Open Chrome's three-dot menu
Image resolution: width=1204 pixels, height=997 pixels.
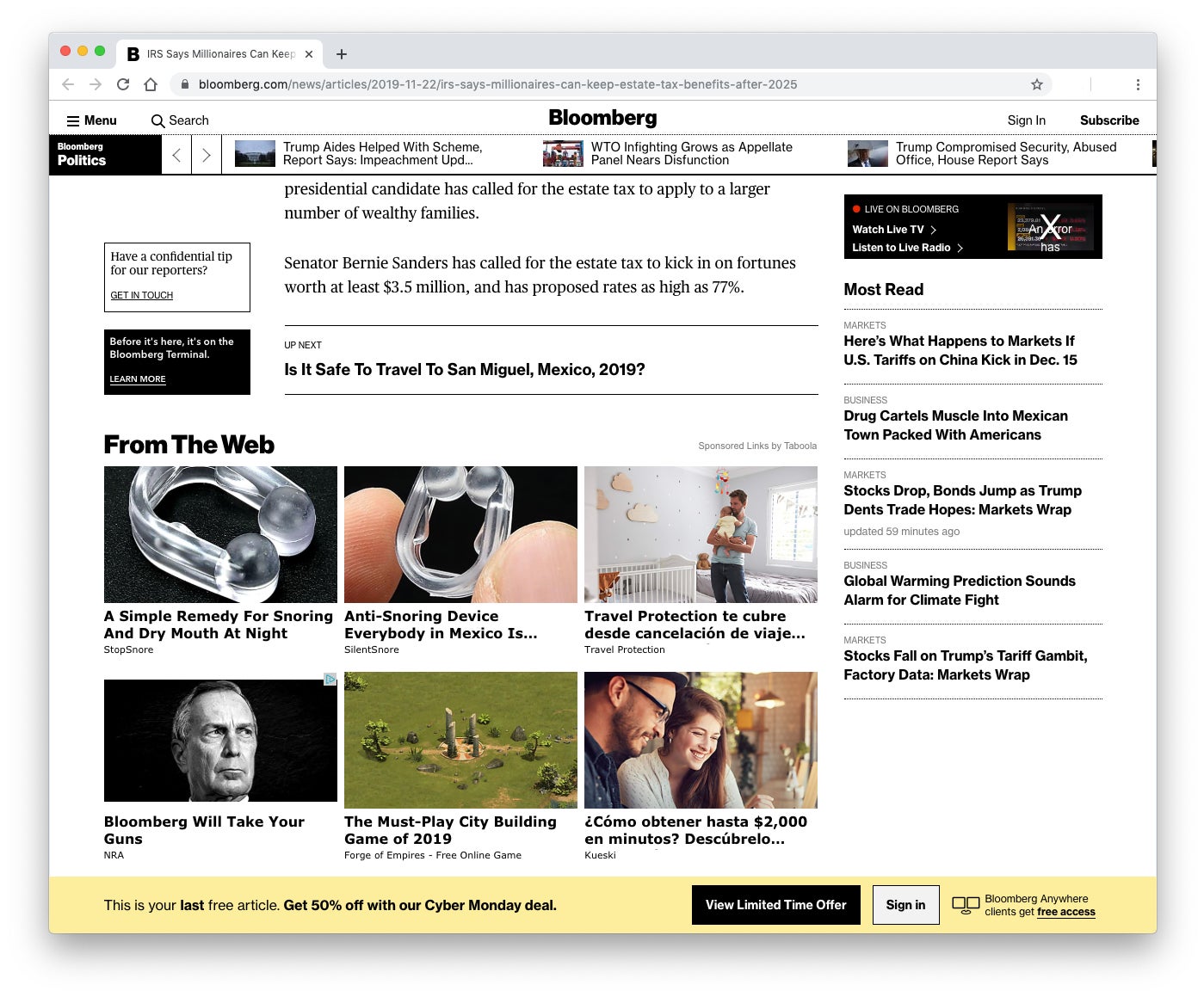(x=1138, y=84)
